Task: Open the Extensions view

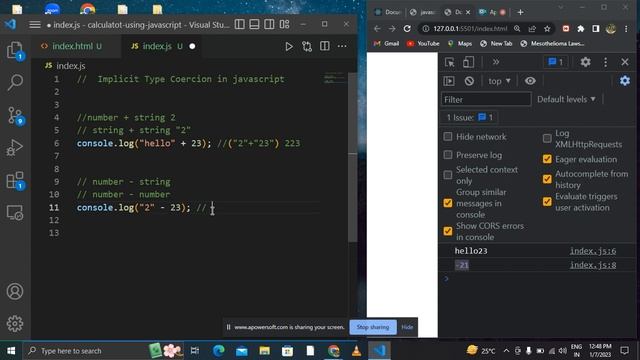Action: point(15,180)
